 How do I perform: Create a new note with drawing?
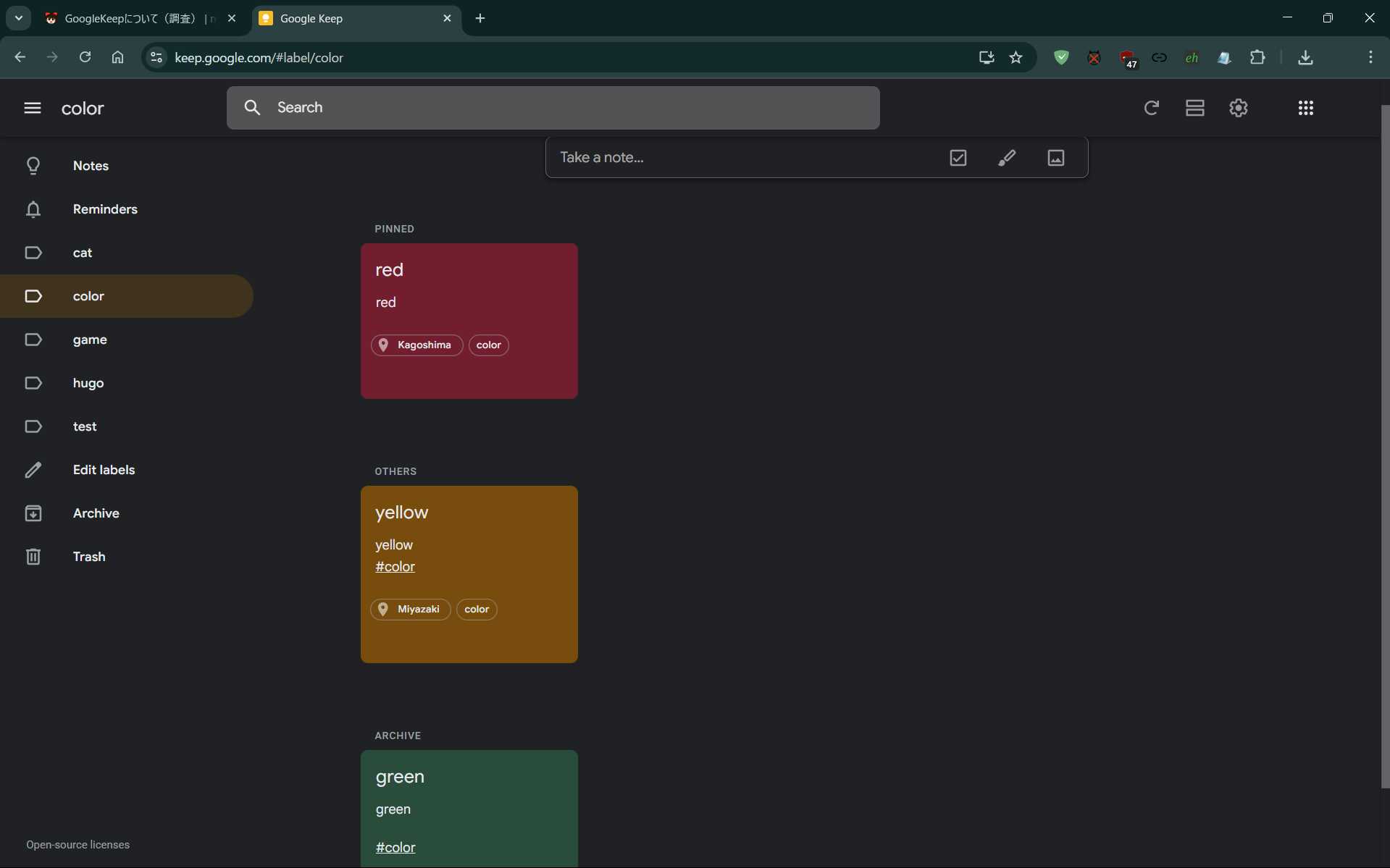[x=1007, y=158]
